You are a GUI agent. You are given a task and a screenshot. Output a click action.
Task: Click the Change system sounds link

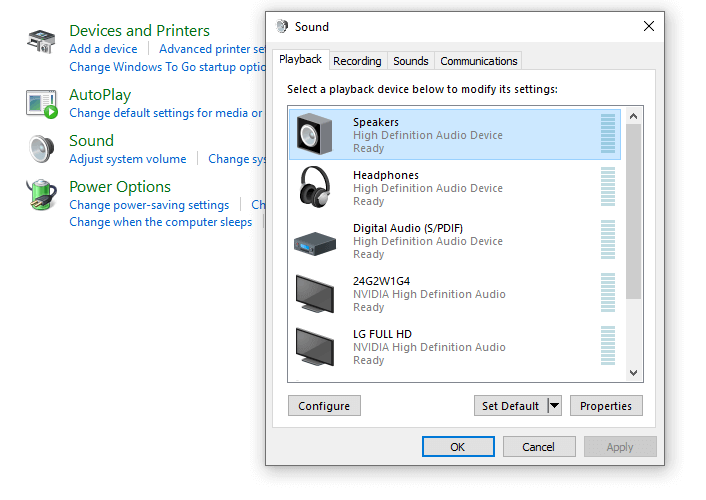point(237,159)
